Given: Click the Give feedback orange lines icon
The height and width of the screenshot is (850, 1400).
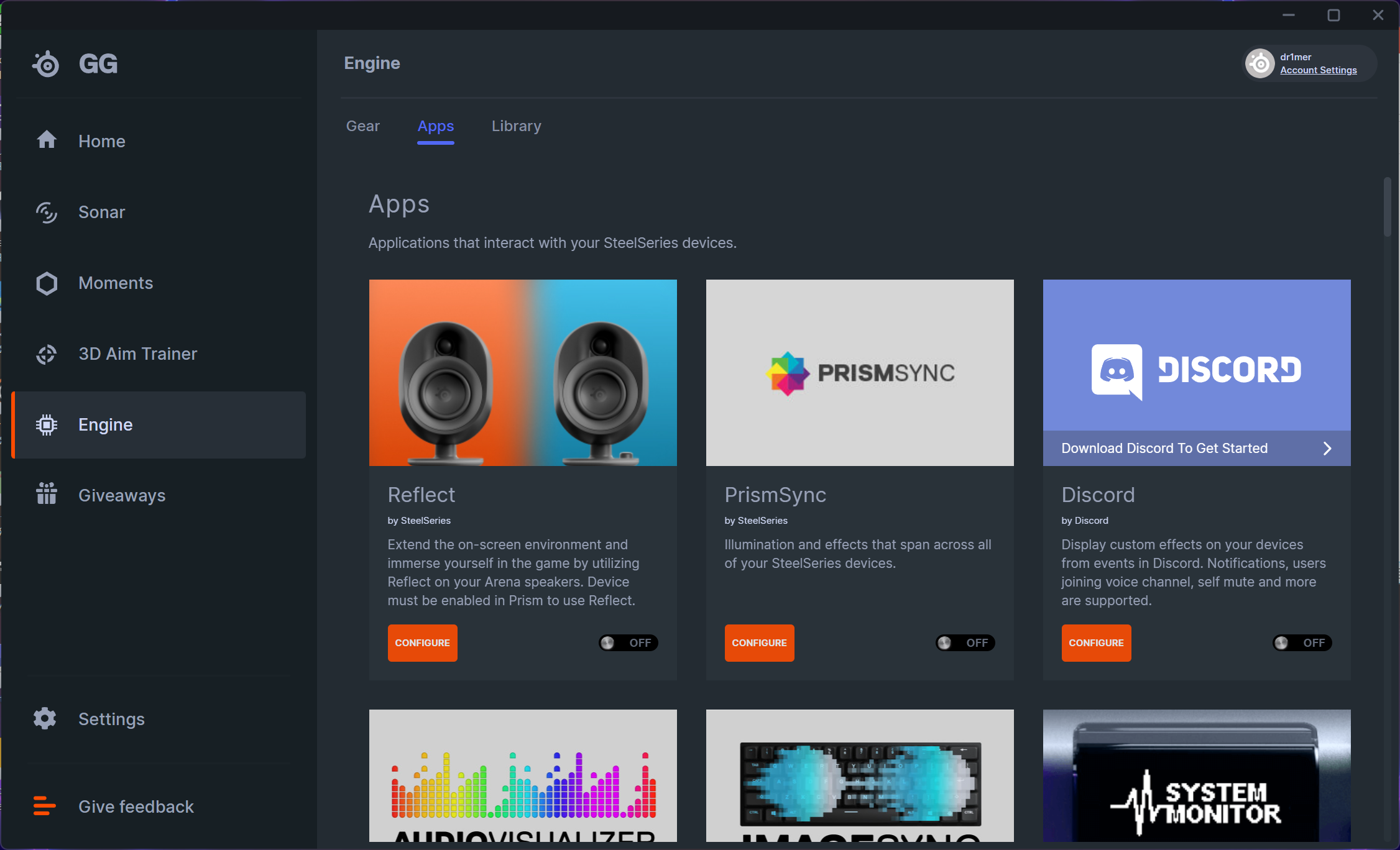Looking at the screenshot, I should pyautogui.click(x=44, y=806).
